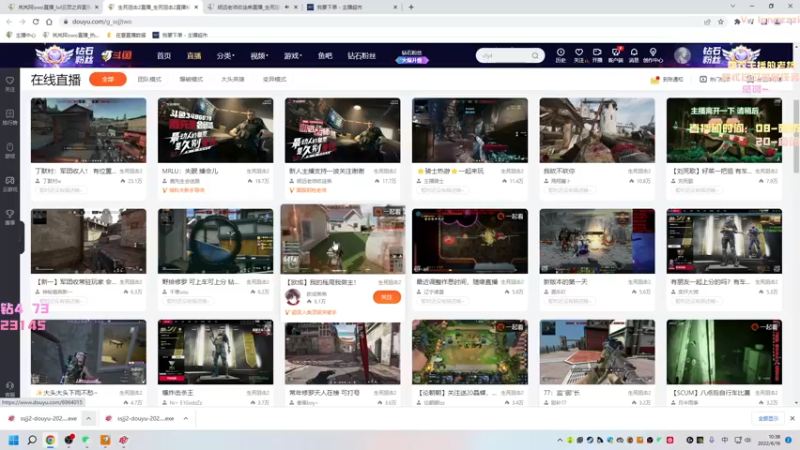Click 全部显示 in downloads bar

[x=768, y=418]
